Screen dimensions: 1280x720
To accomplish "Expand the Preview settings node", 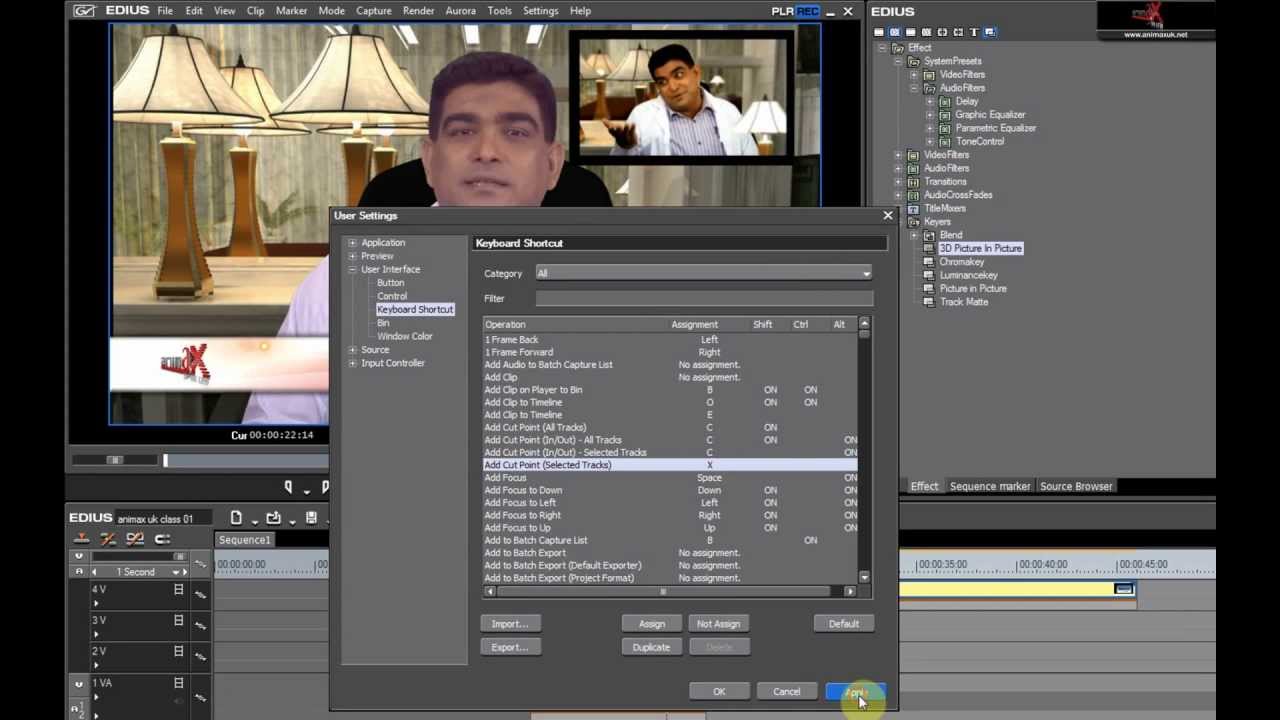I will [352, 256].
